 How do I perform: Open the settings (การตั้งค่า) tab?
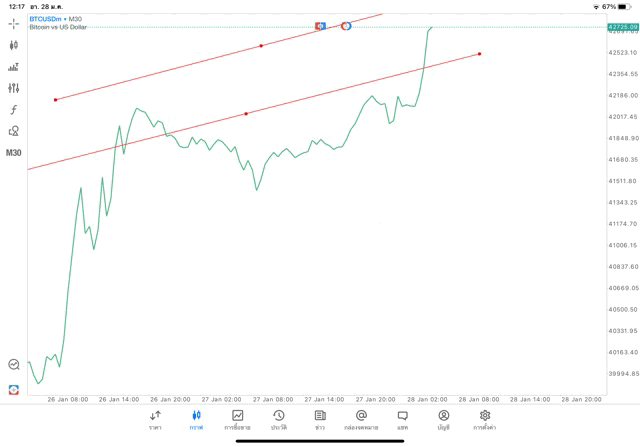(x=485, y=419)
